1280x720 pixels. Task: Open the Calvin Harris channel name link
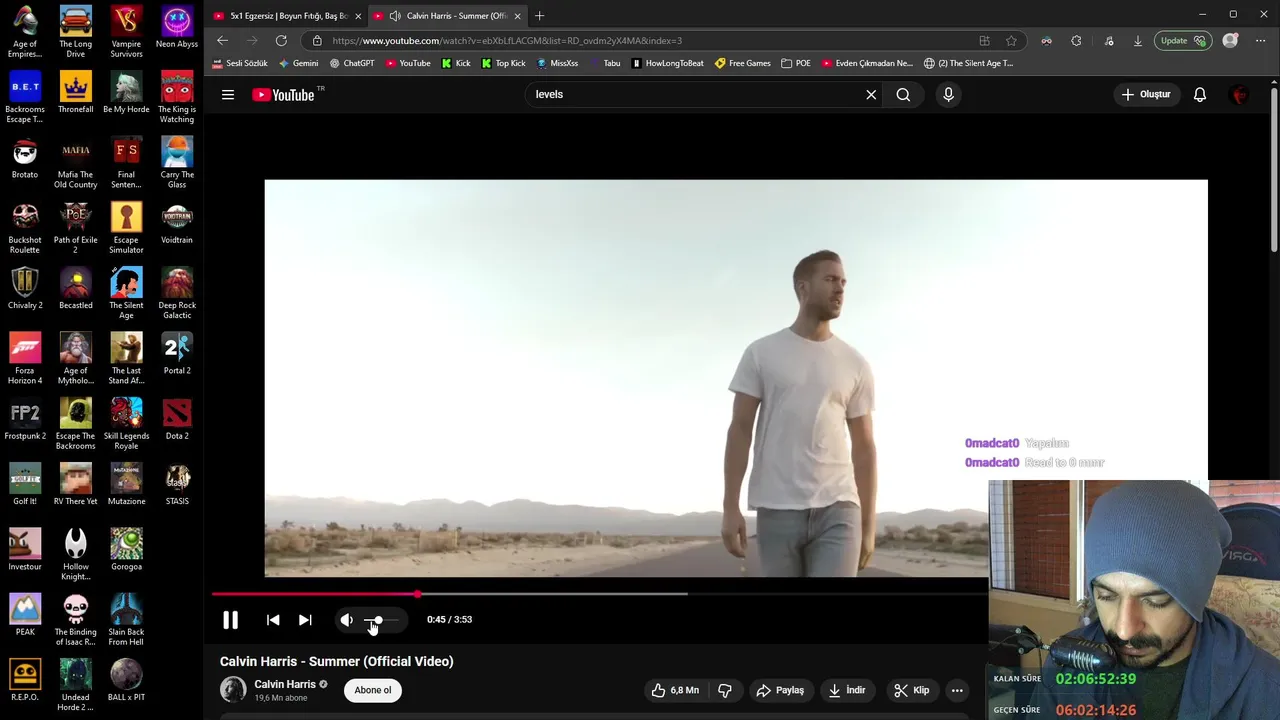(x=285, y=685)
